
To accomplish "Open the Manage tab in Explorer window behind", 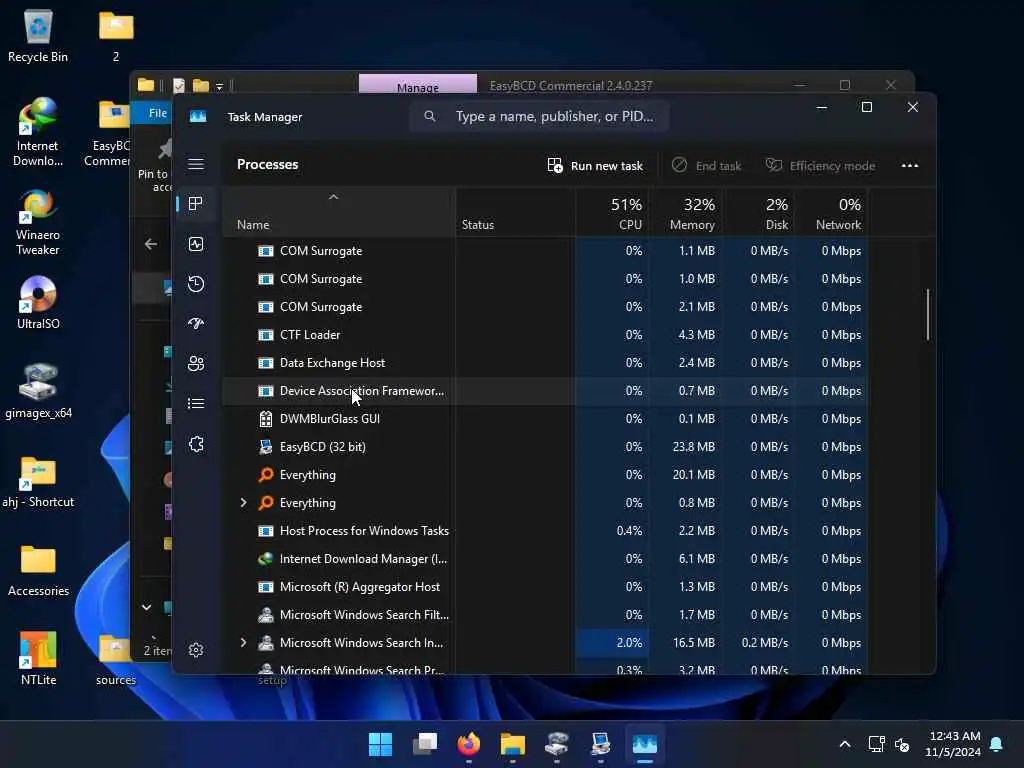I will point(418,86).
